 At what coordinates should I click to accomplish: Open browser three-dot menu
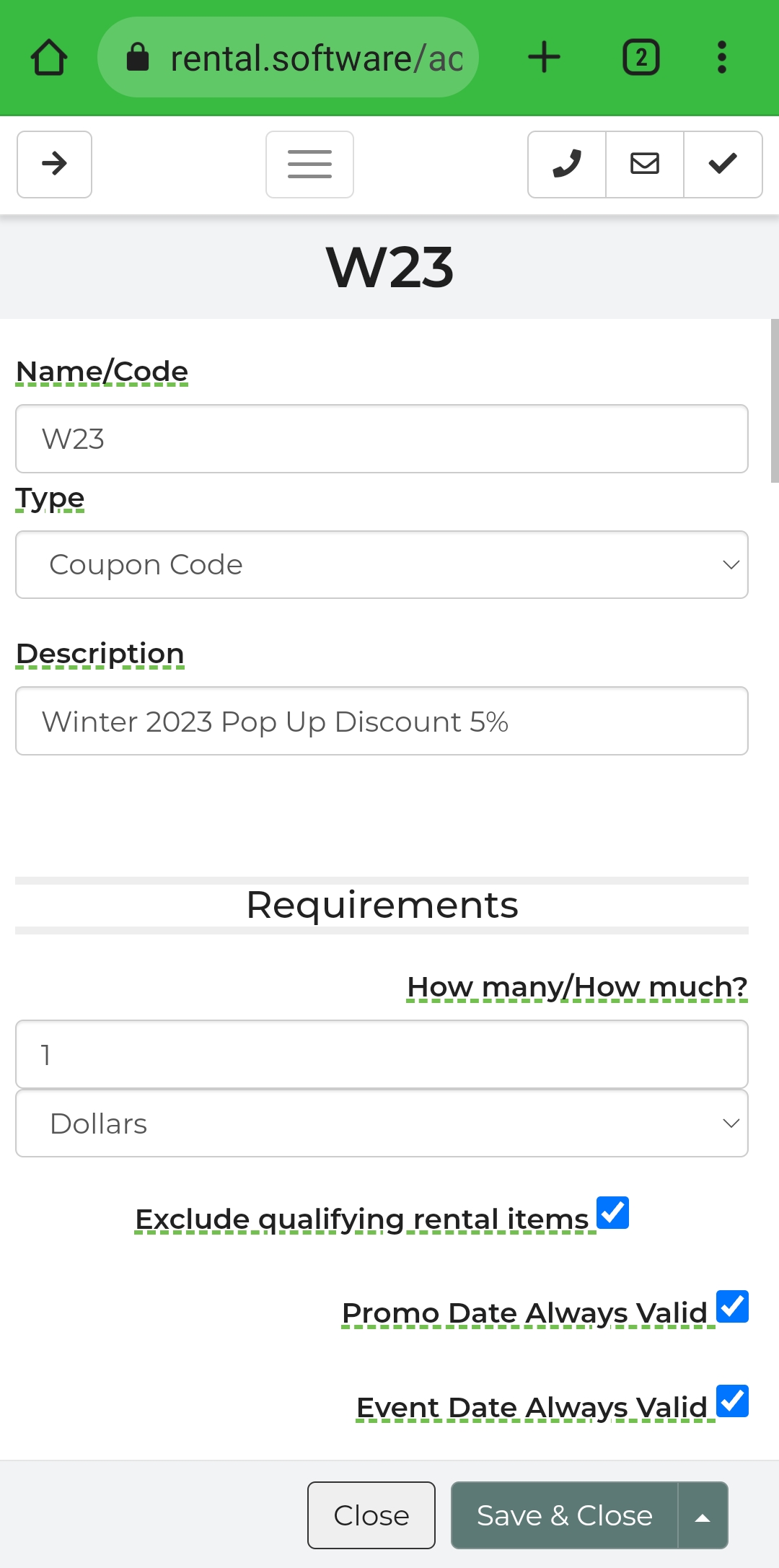tap(721, 58)
